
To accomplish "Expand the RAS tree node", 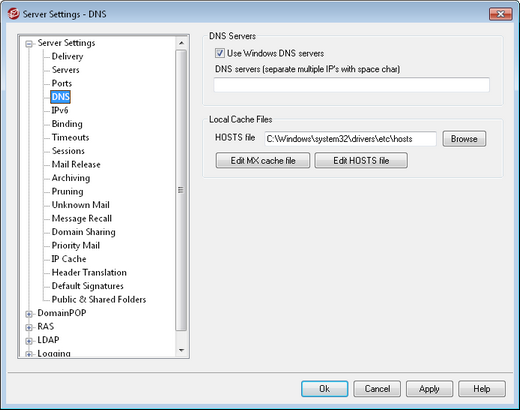I will click(x=29, y=327).
